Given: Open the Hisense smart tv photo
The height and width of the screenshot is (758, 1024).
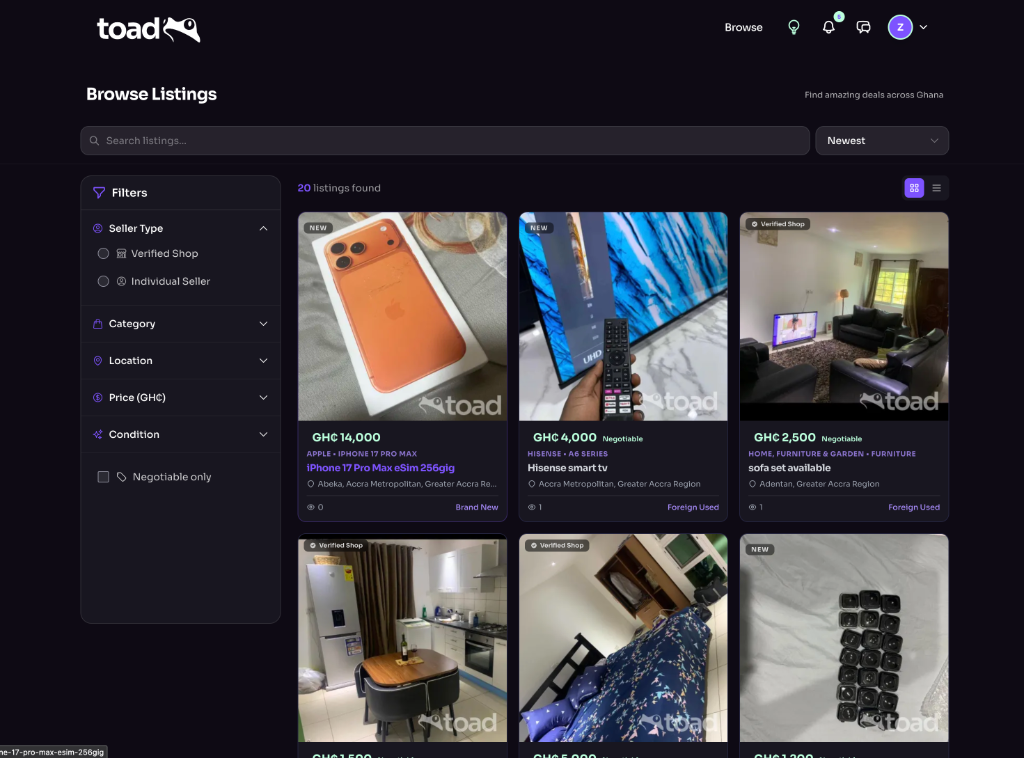Looking at the screenshot, I should coord(623,317).
